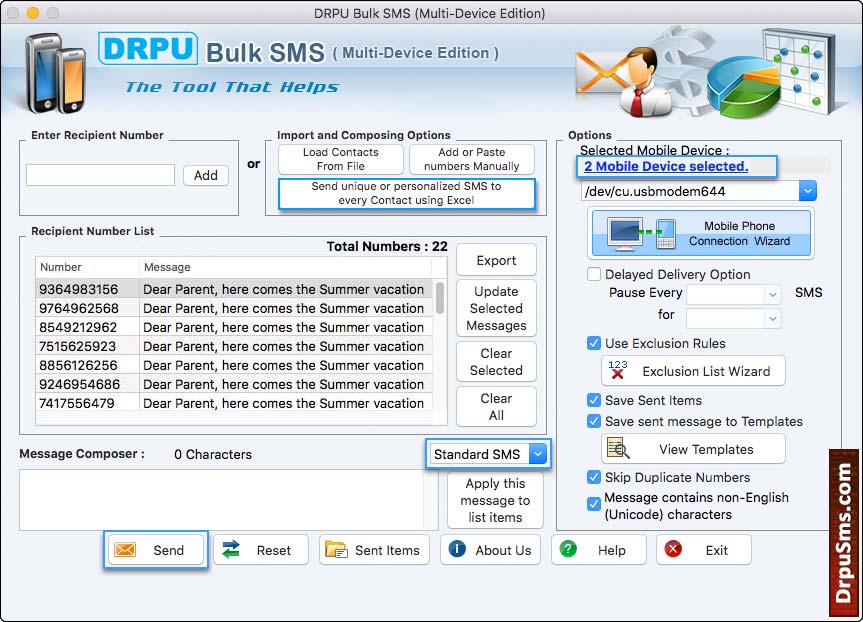Open the /dev/cu.usbmodem644 device dropdown
Image resolution: width=863 pixels, height=622 pixels.
click(x=807, y=191)
